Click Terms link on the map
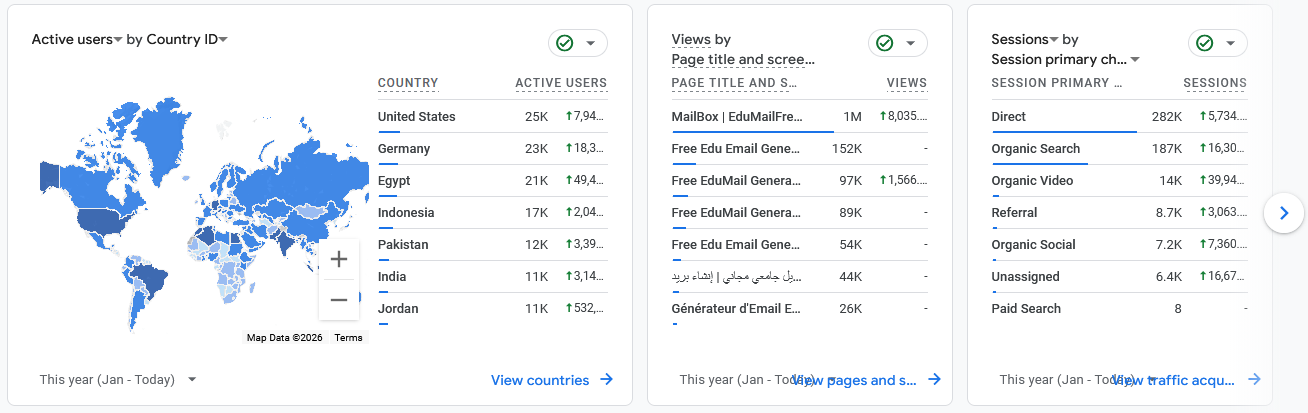 (x=348, y=338)
